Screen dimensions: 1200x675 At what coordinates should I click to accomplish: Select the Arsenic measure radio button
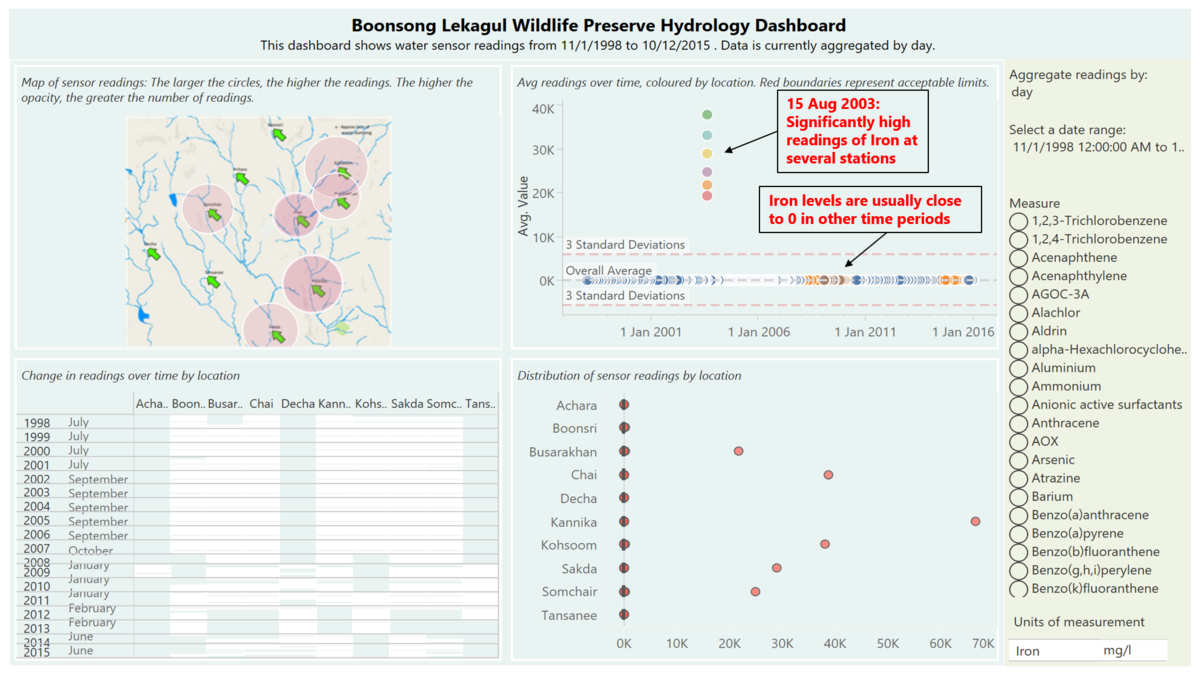click(x=1018, y=460)
